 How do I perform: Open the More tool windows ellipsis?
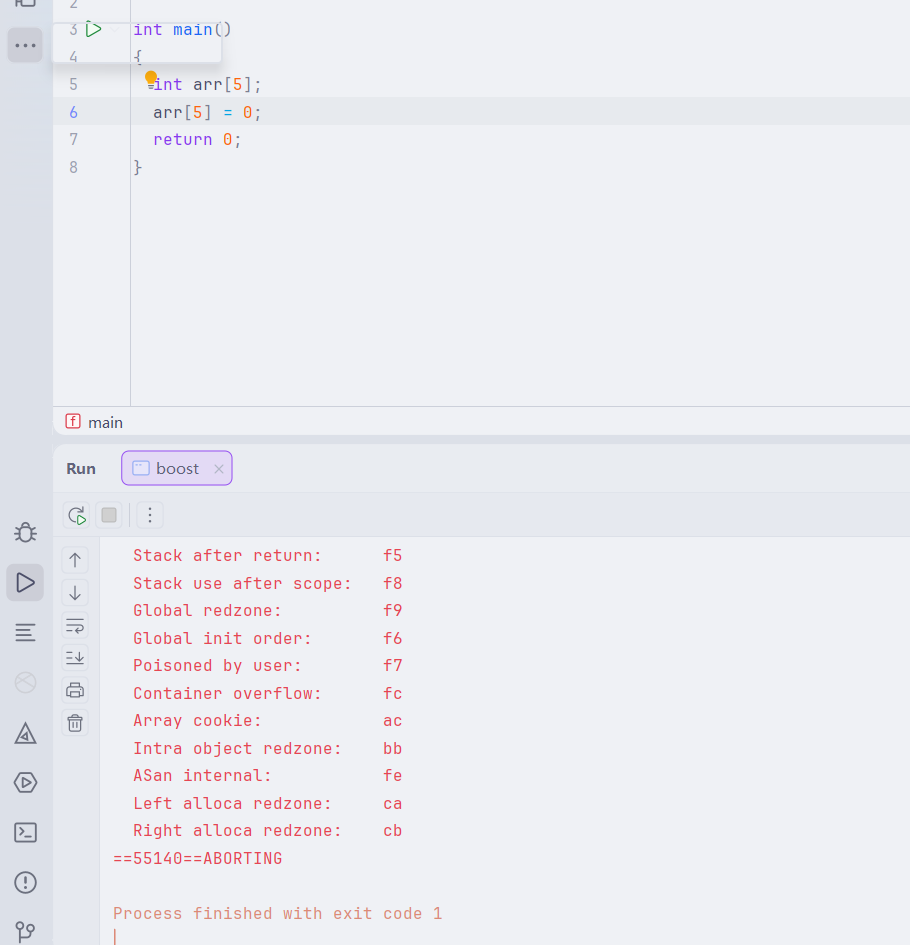pyautogui.click(x=25, y=45)
